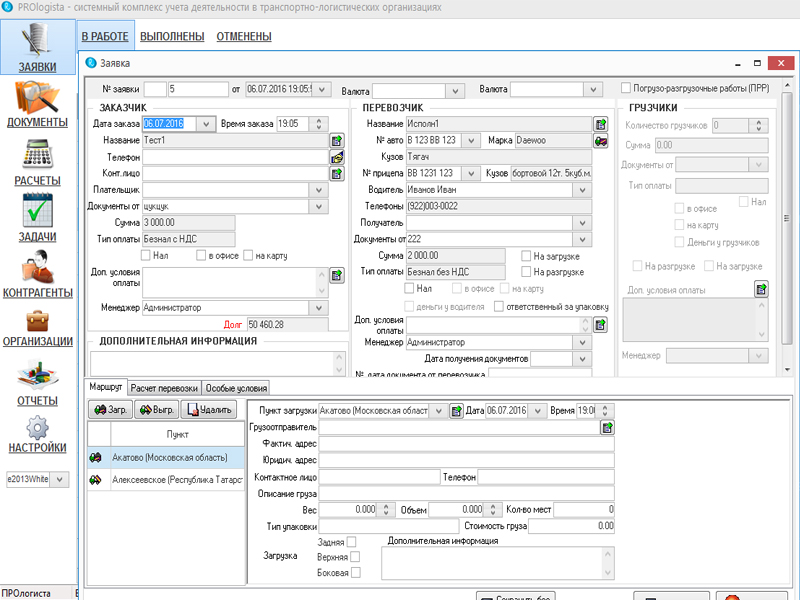The image size is (800, 600).
Task: Click the Описание груза input field
Action: pyautogui.click(x=468, y=493)
